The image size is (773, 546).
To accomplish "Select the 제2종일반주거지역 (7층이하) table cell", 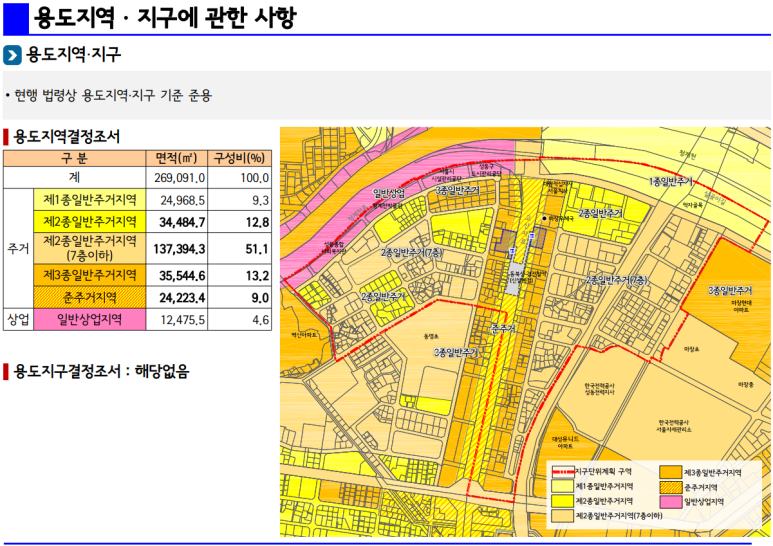I will (90, 248).
